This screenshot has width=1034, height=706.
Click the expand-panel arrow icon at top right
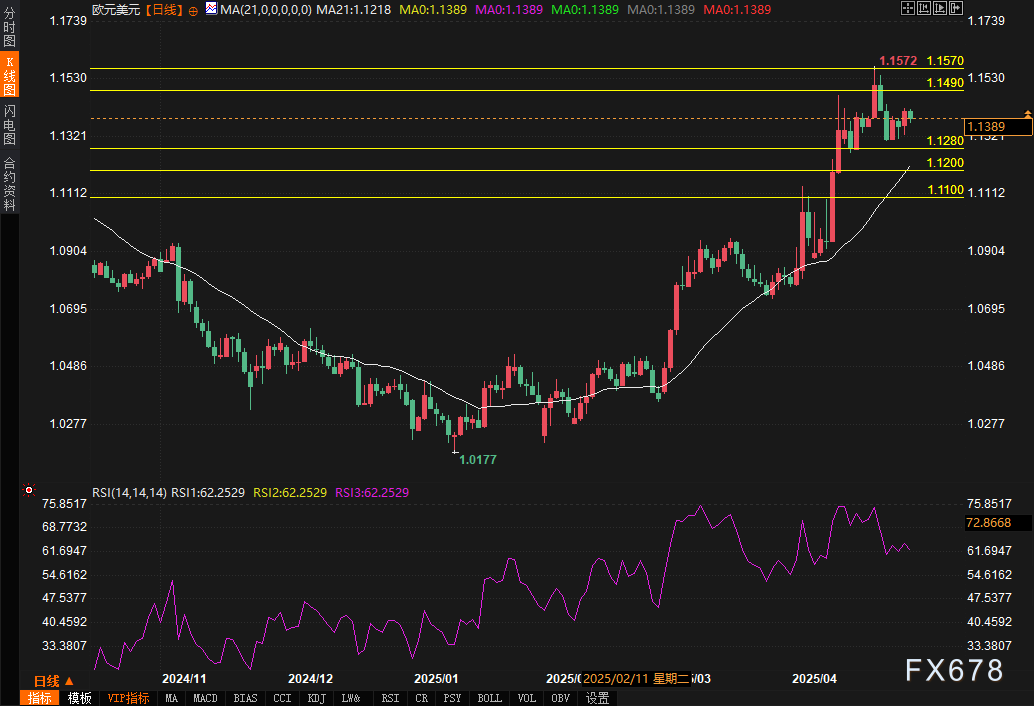pos(956,9)
